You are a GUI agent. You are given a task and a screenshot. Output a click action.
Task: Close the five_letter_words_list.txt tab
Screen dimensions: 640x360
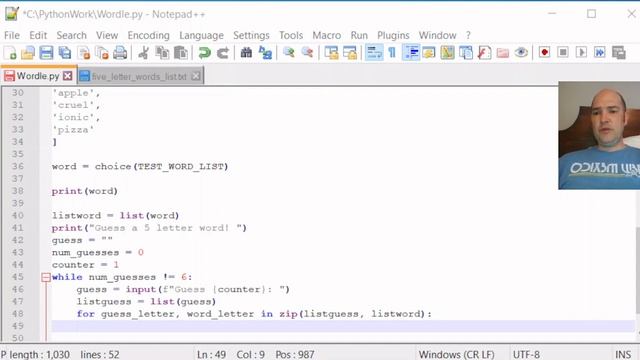196,76
